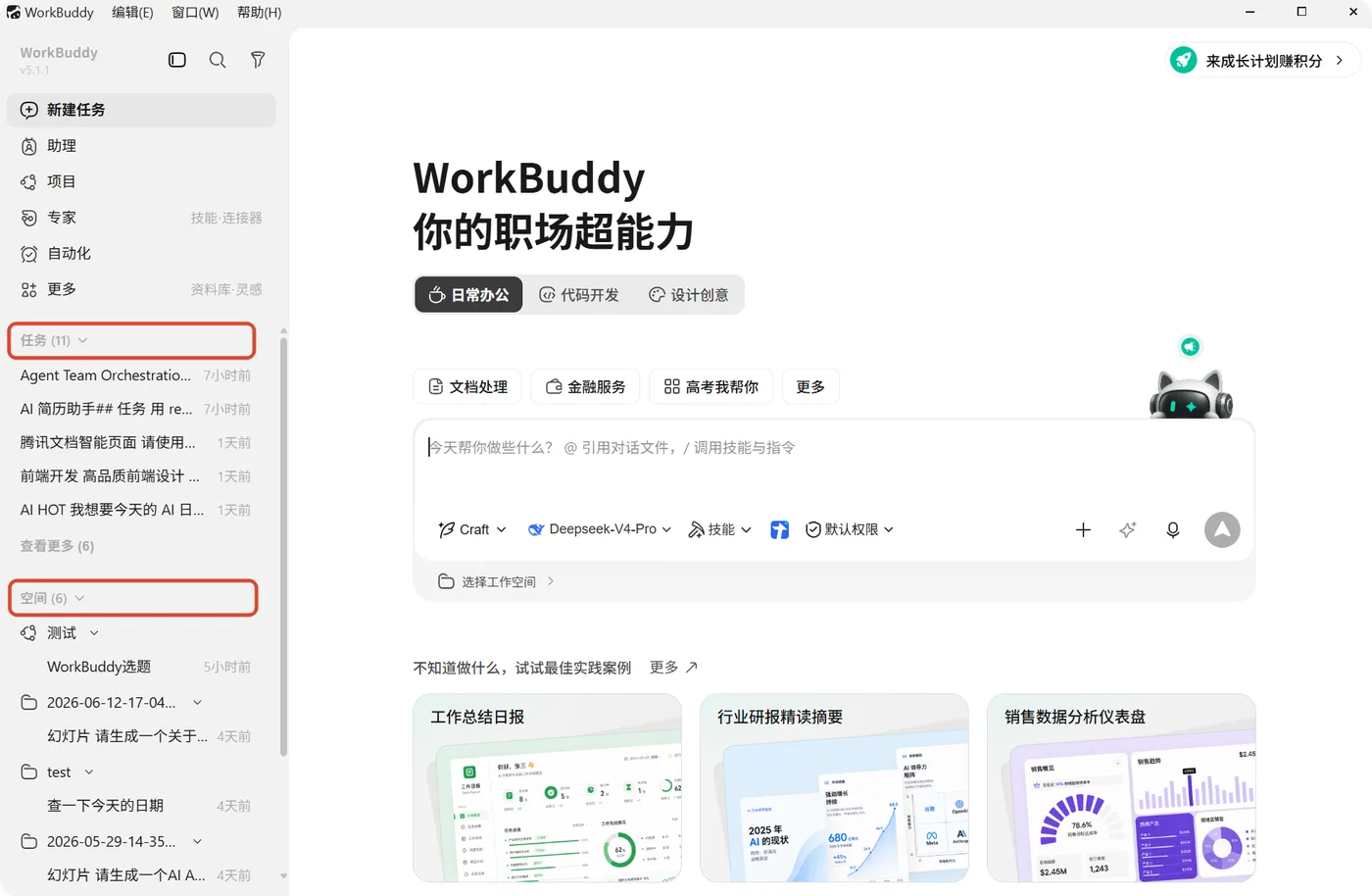Click the blue connector icon beside 技能
This screenshot has width=1372, height=896.
click(779, 529)
